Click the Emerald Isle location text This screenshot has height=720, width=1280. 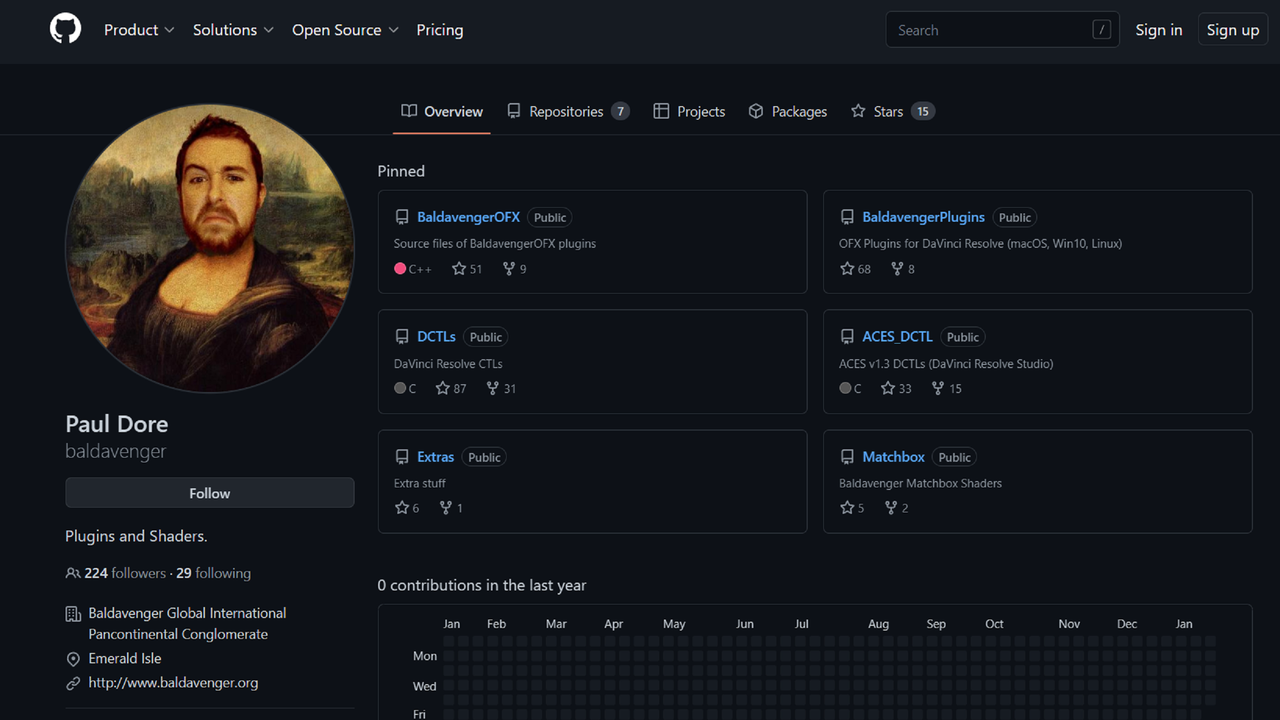coord(125,658)
